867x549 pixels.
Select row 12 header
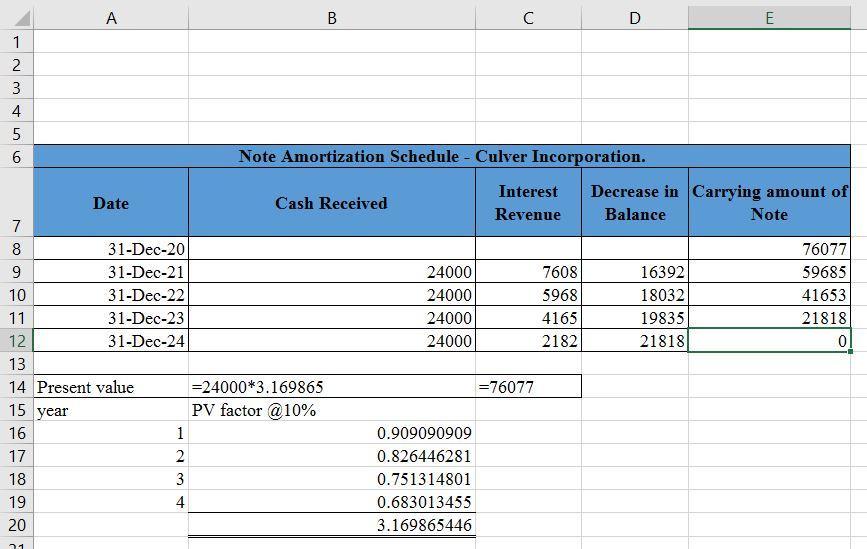17,341
